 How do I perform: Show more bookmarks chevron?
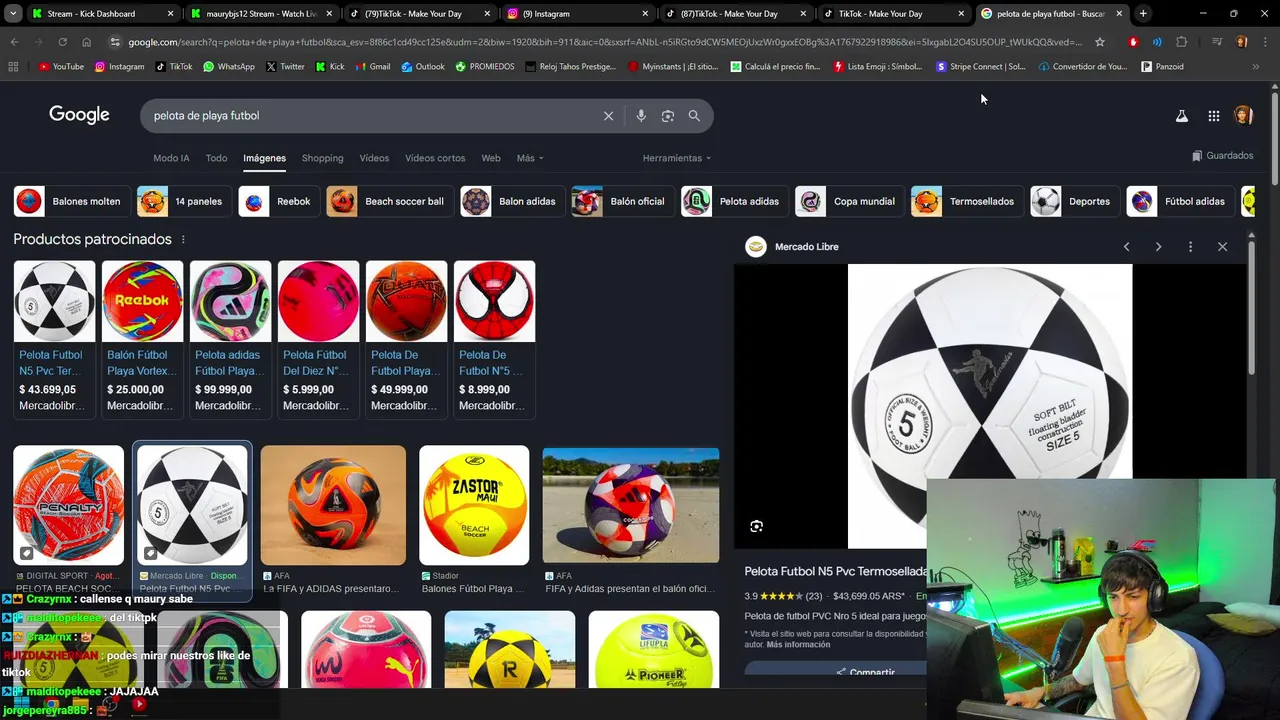pyautogui.click(x=1256, y=67)
